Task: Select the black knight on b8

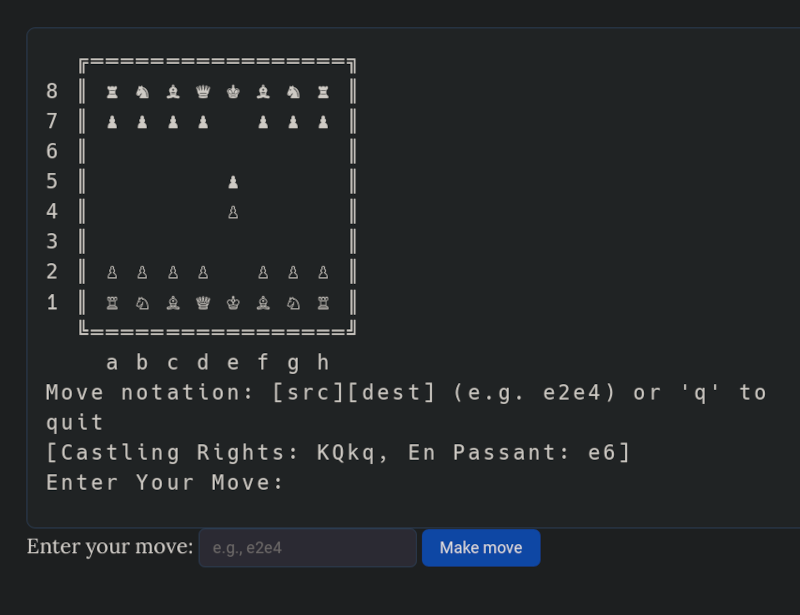Action: click(142, 92)
